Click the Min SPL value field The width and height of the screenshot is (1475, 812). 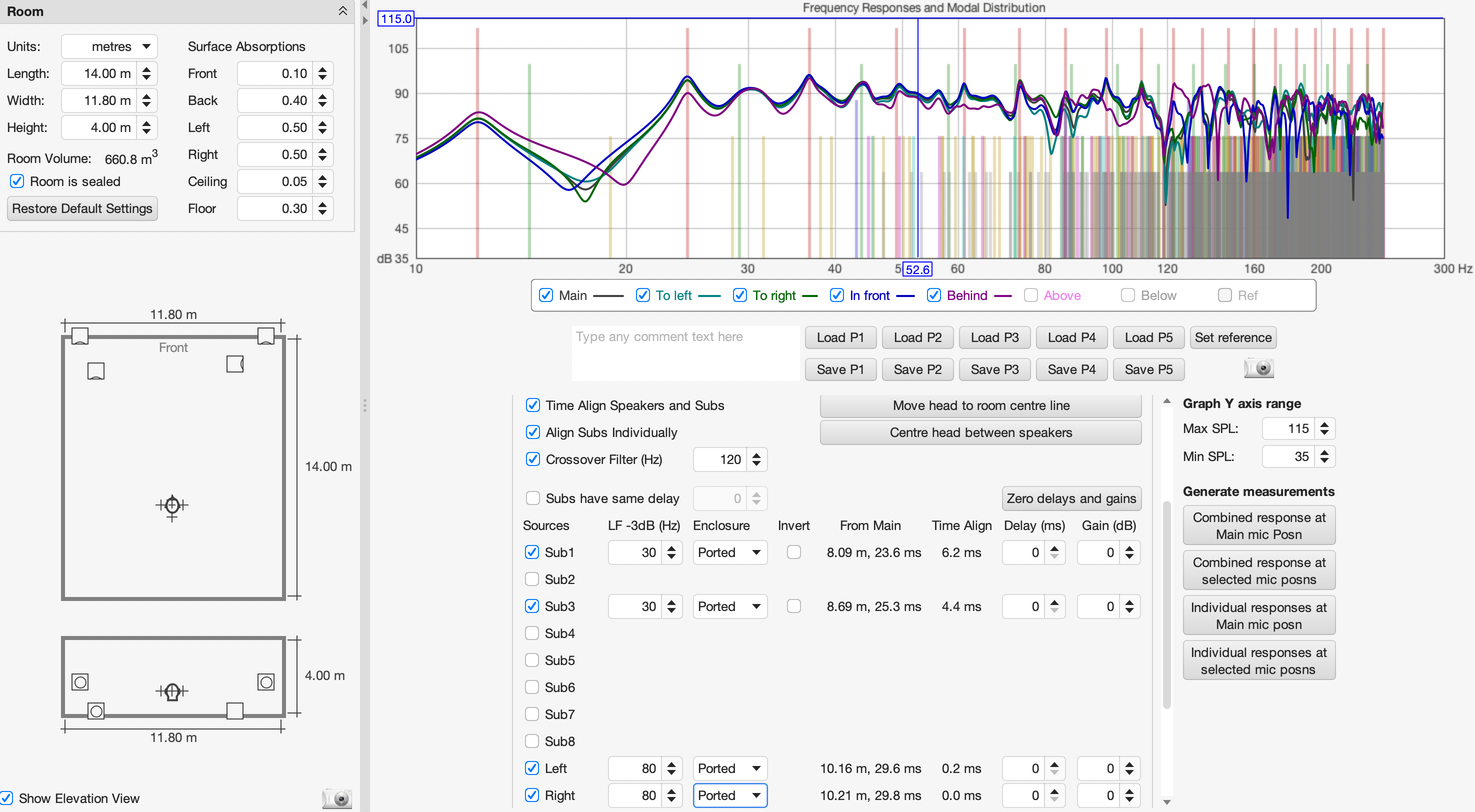pos(1288,456)
